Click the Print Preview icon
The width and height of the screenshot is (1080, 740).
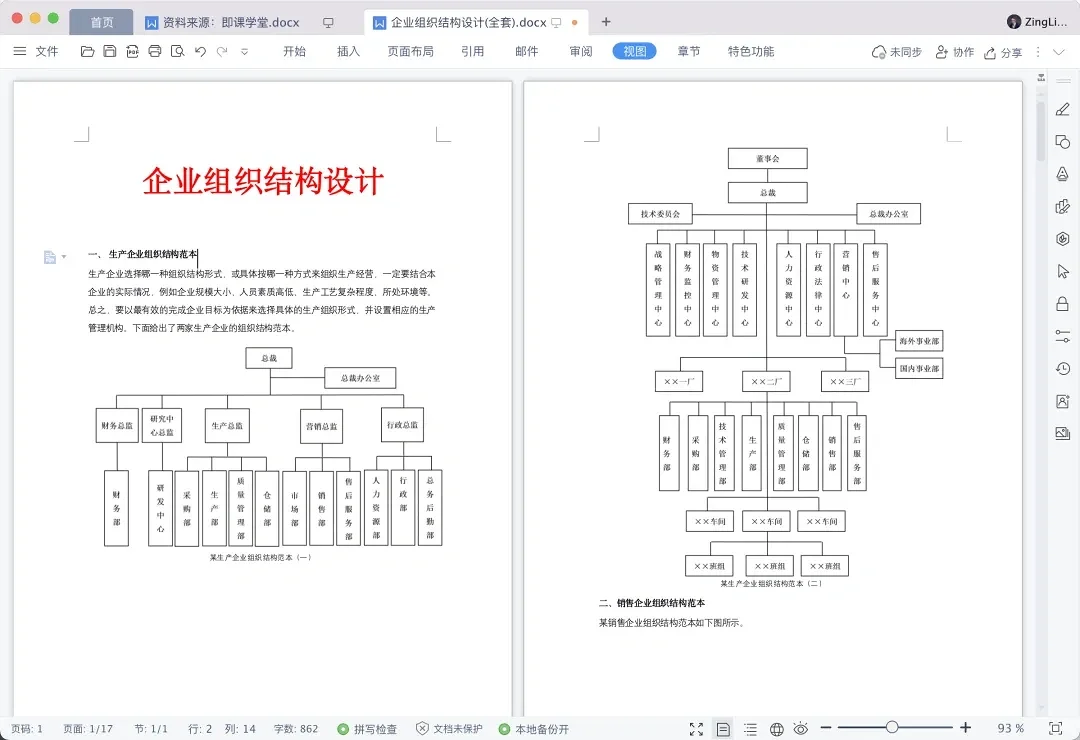[178, 52]
